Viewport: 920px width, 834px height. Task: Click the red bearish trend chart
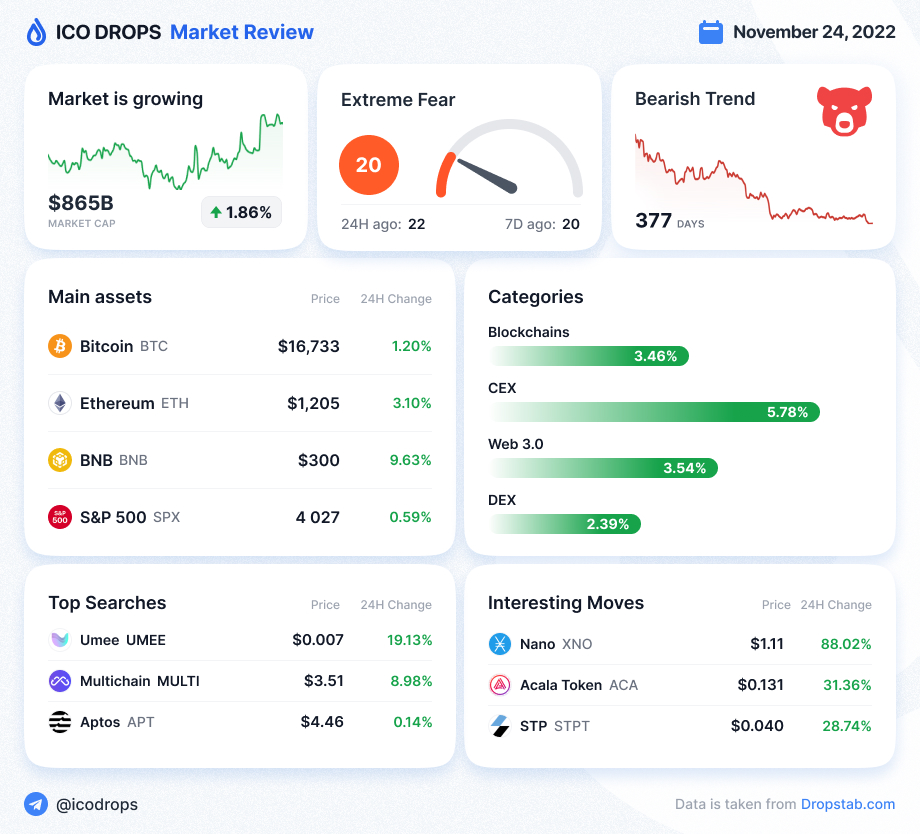tap(753, 179)
